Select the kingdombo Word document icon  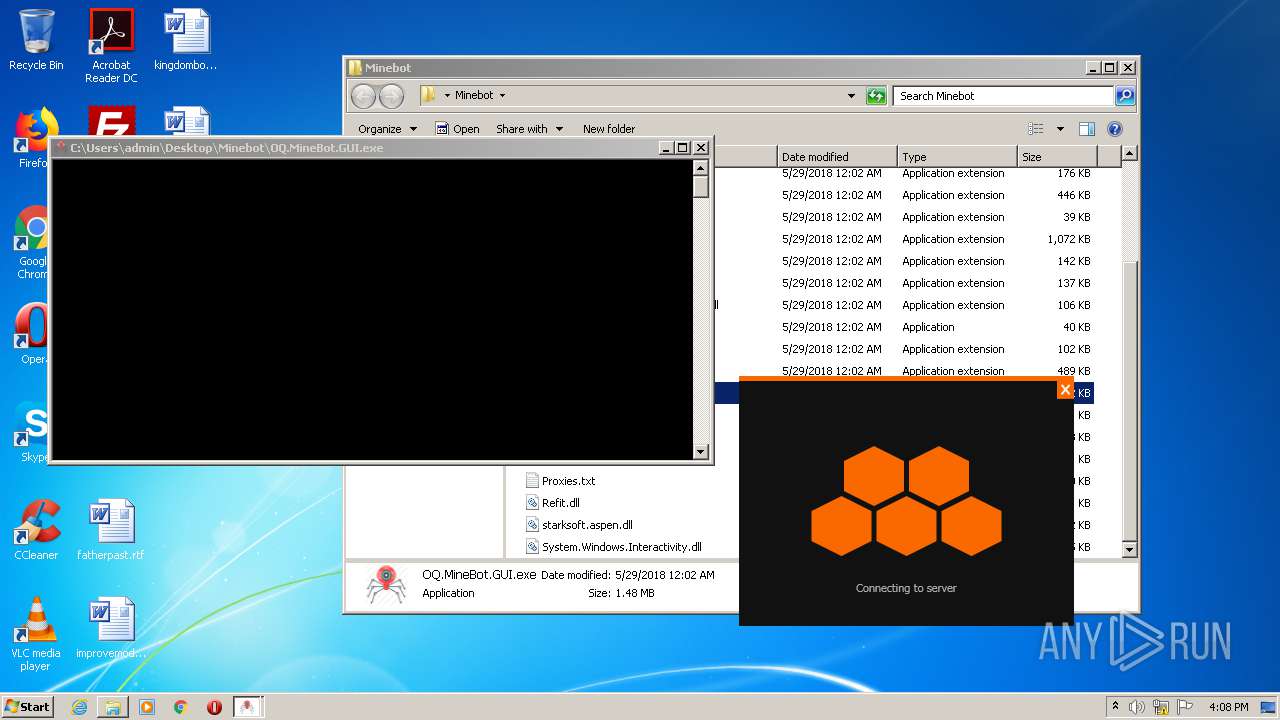click(186, 41)
